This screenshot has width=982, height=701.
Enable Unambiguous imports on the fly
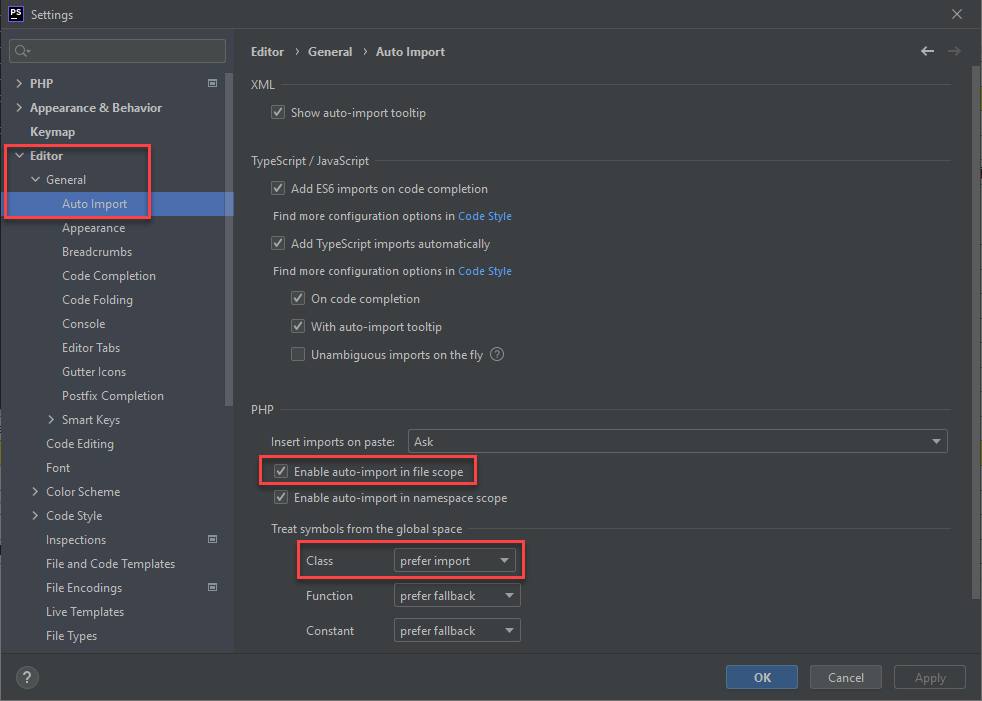297,354
